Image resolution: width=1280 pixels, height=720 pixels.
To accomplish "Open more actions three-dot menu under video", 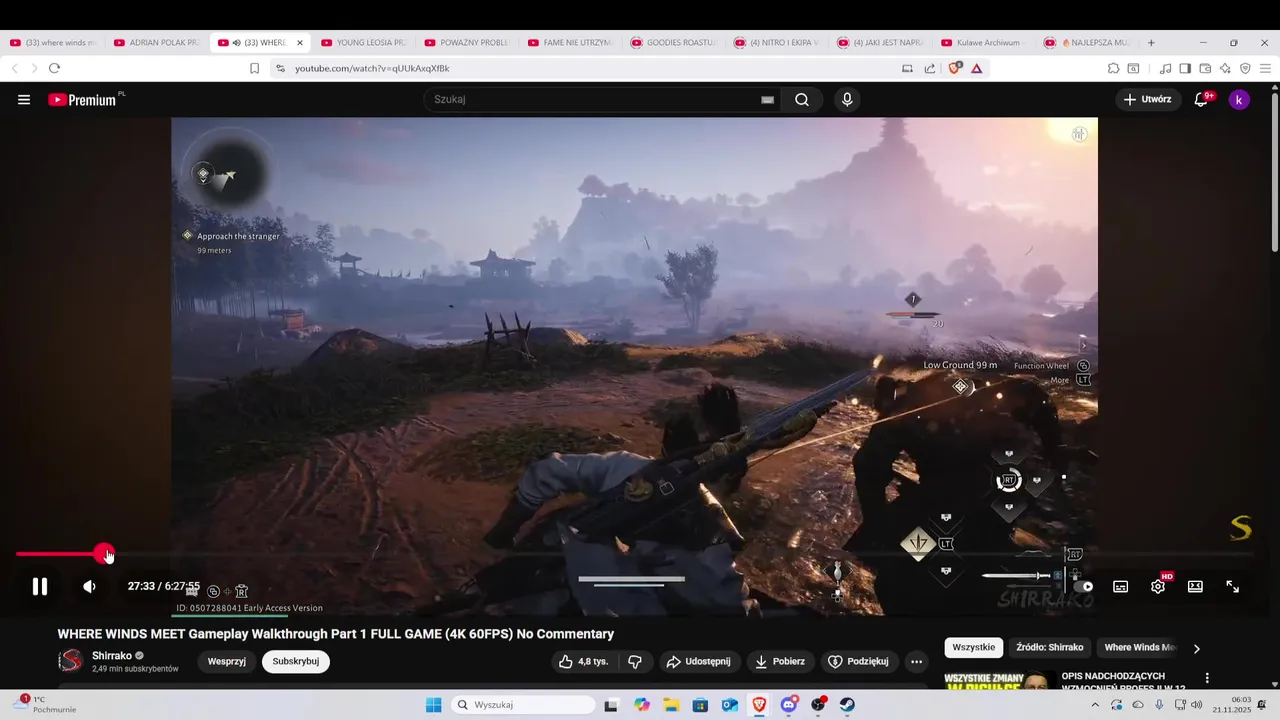I will 916,661.
